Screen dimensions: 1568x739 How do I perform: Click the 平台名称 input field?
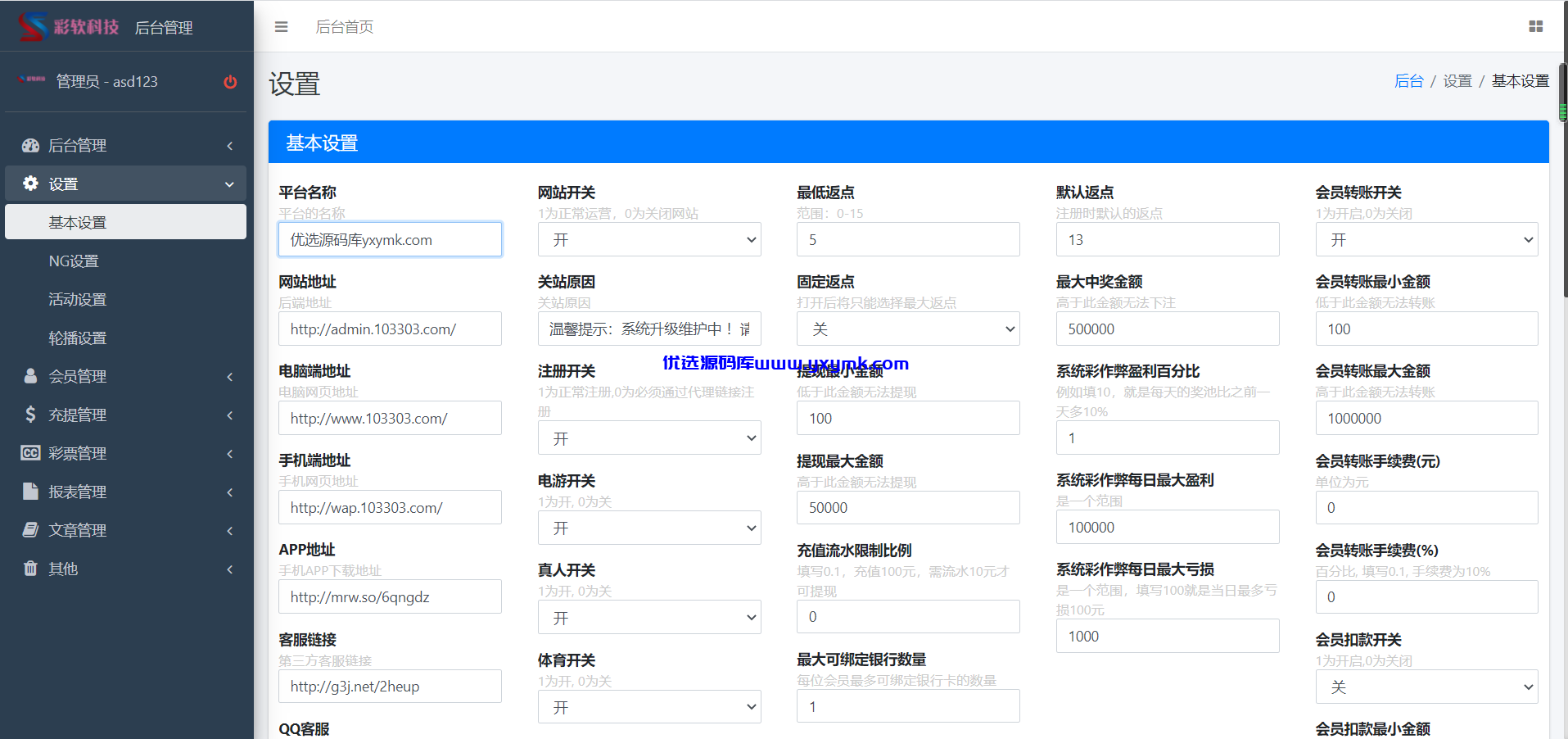click(x=390, y=240)
